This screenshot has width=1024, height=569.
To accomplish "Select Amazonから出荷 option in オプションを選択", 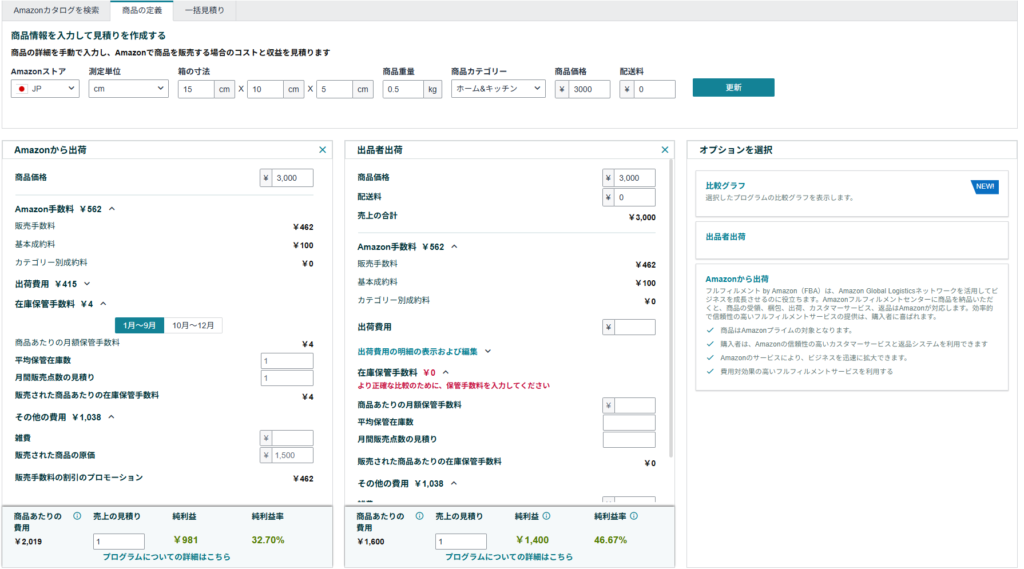I will pos(852,327).
